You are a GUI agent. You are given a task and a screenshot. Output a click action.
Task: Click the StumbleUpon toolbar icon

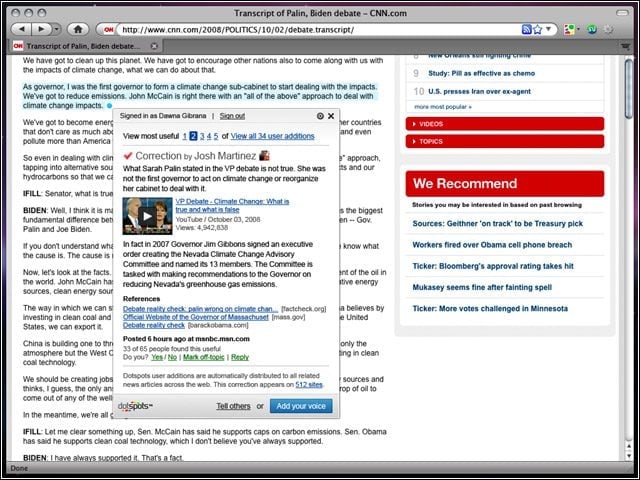(x=592, y=29)
